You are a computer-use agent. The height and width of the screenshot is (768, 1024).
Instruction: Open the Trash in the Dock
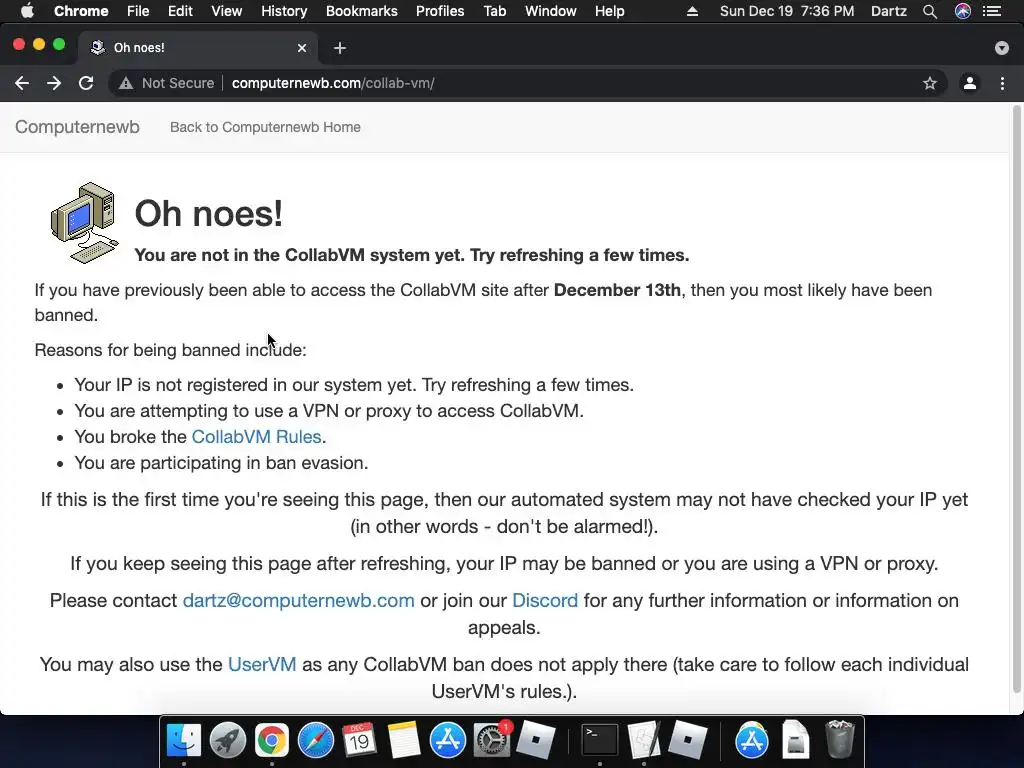point(840,740)
